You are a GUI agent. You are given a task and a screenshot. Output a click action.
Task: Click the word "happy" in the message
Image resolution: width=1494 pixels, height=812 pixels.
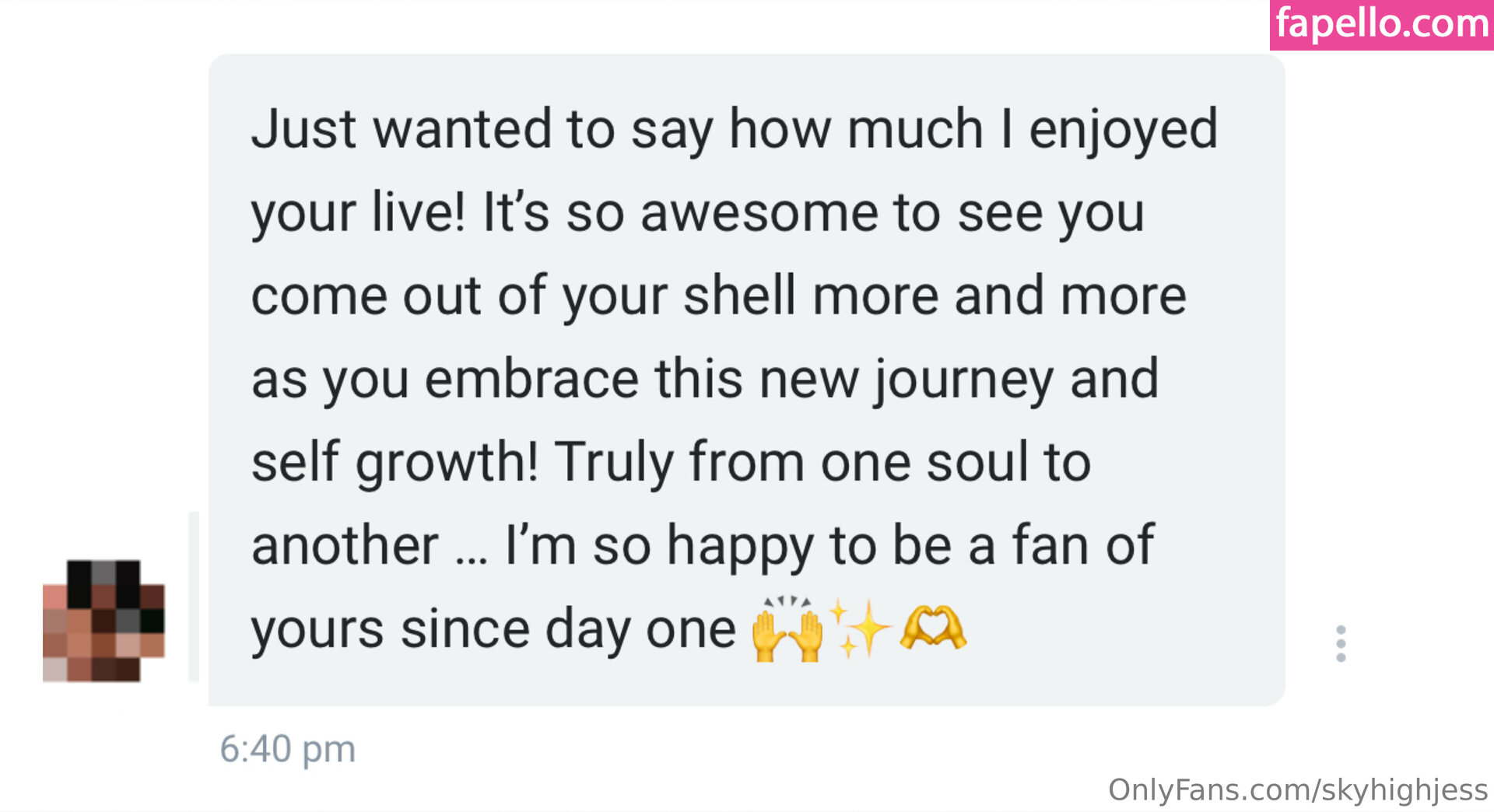point(739,545)
